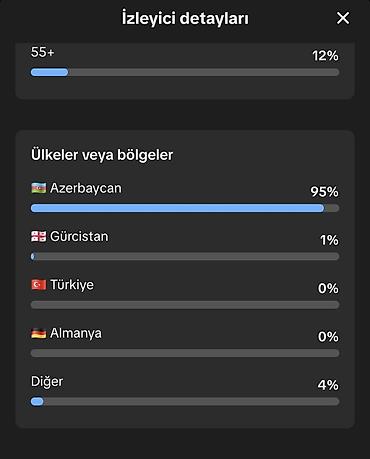Click the Azerbaycan 95% progress bar
The height and width of the screenshot is (459, 370).
point(185,208)
